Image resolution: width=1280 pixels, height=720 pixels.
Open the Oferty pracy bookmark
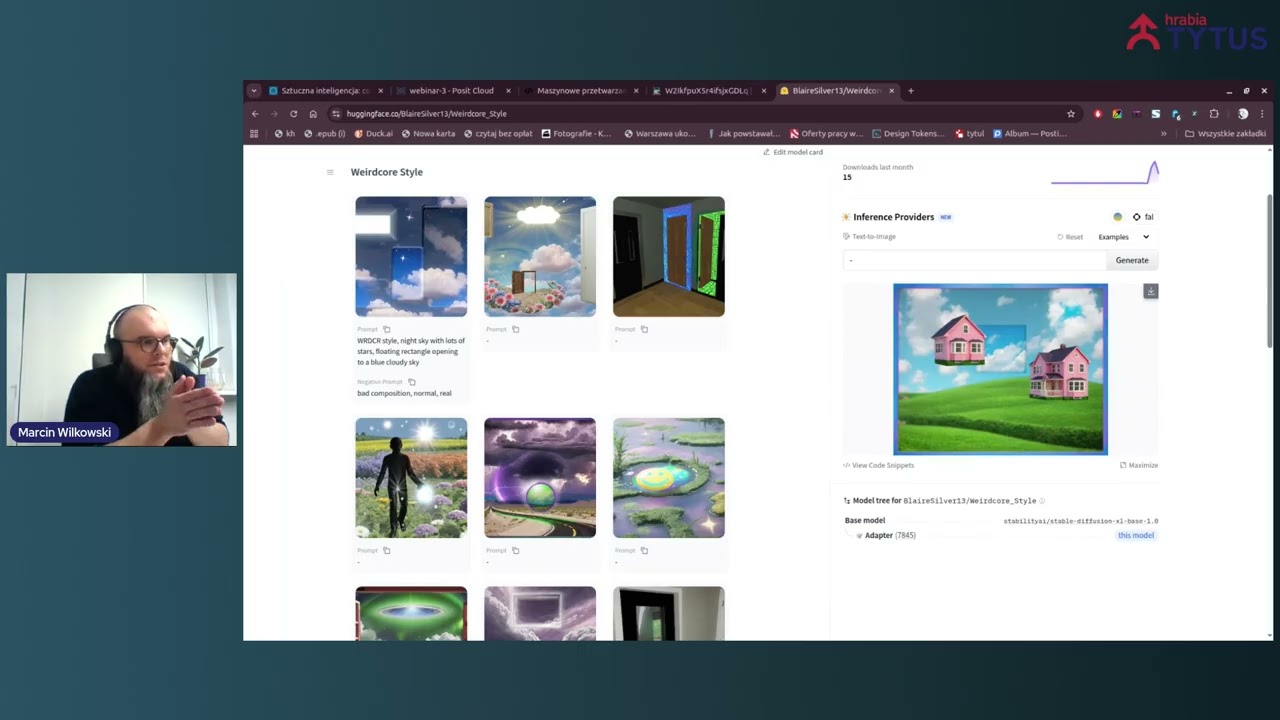(x=826, y=133)
